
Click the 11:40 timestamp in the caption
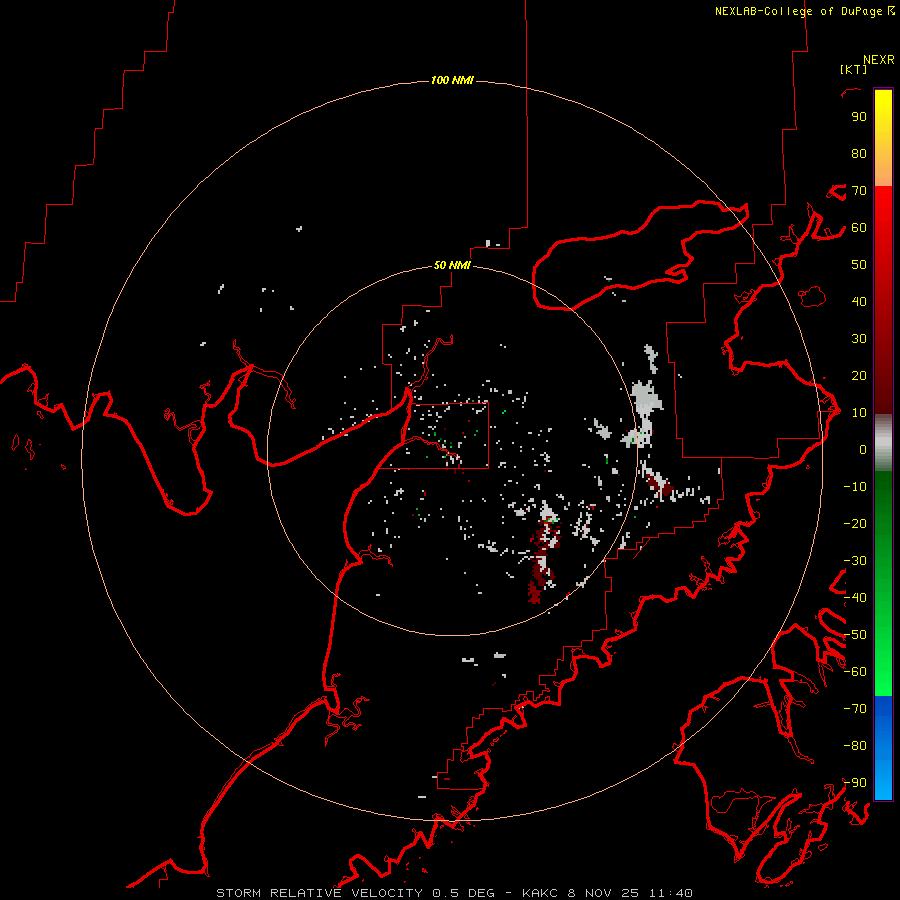(670, 893)
